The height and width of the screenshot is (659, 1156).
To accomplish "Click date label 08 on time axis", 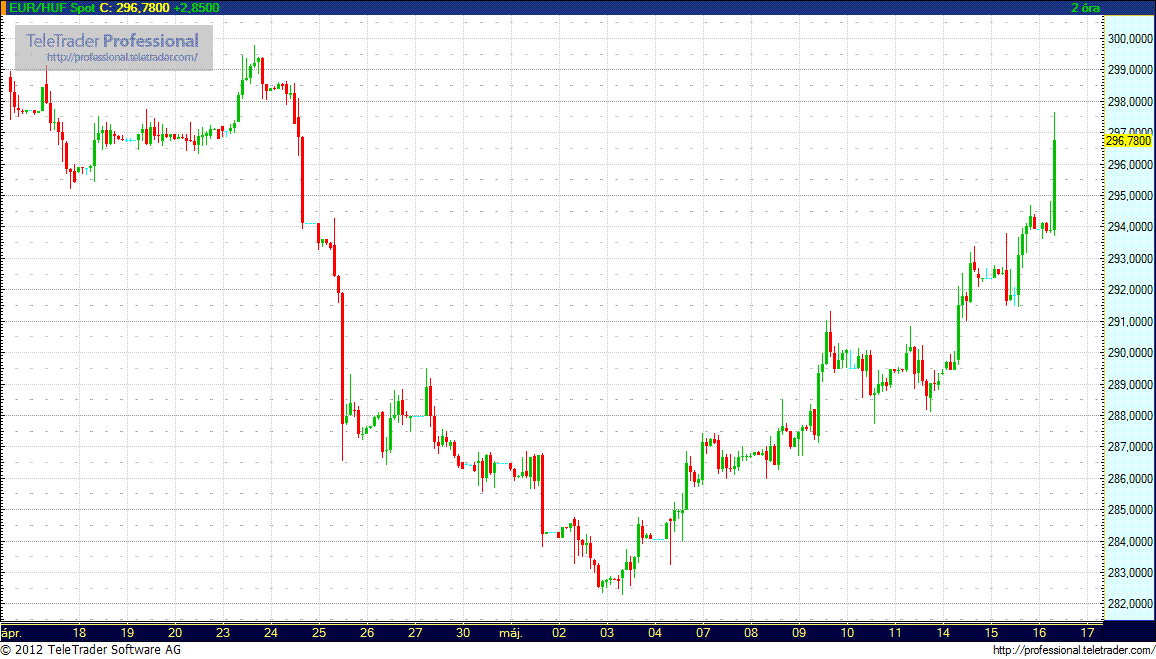I will (751, 632).
